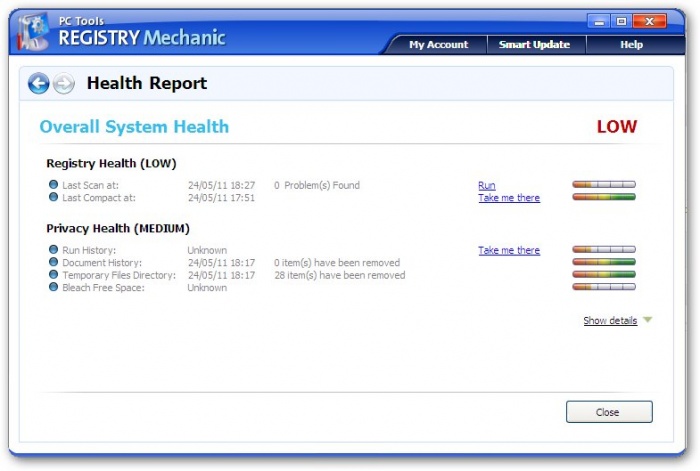Viewport: 700px width, 471px height.
Task: Open the My Account tab
Action: (x=438, y=45)
